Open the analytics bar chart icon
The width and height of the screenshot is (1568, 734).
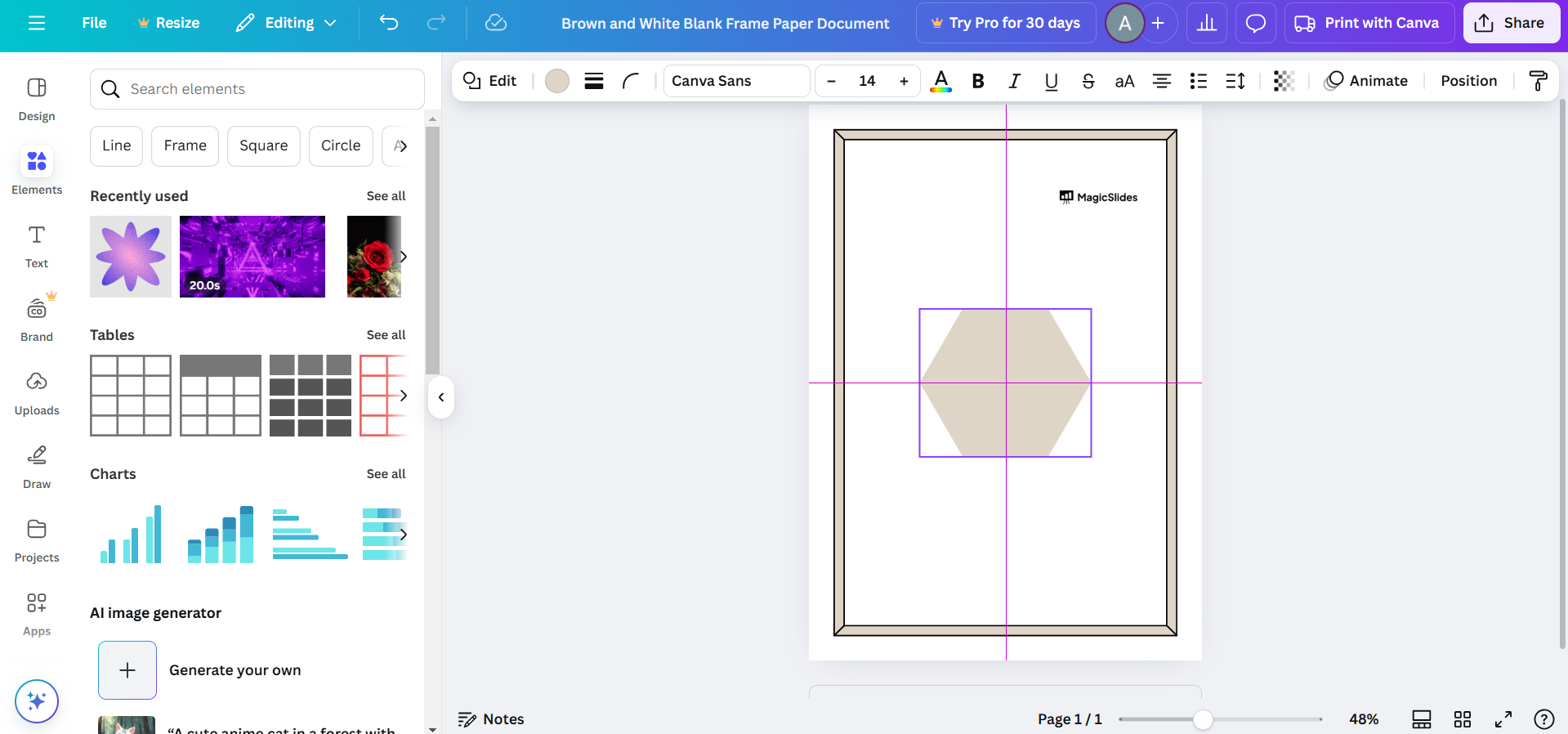[1207, 23]
